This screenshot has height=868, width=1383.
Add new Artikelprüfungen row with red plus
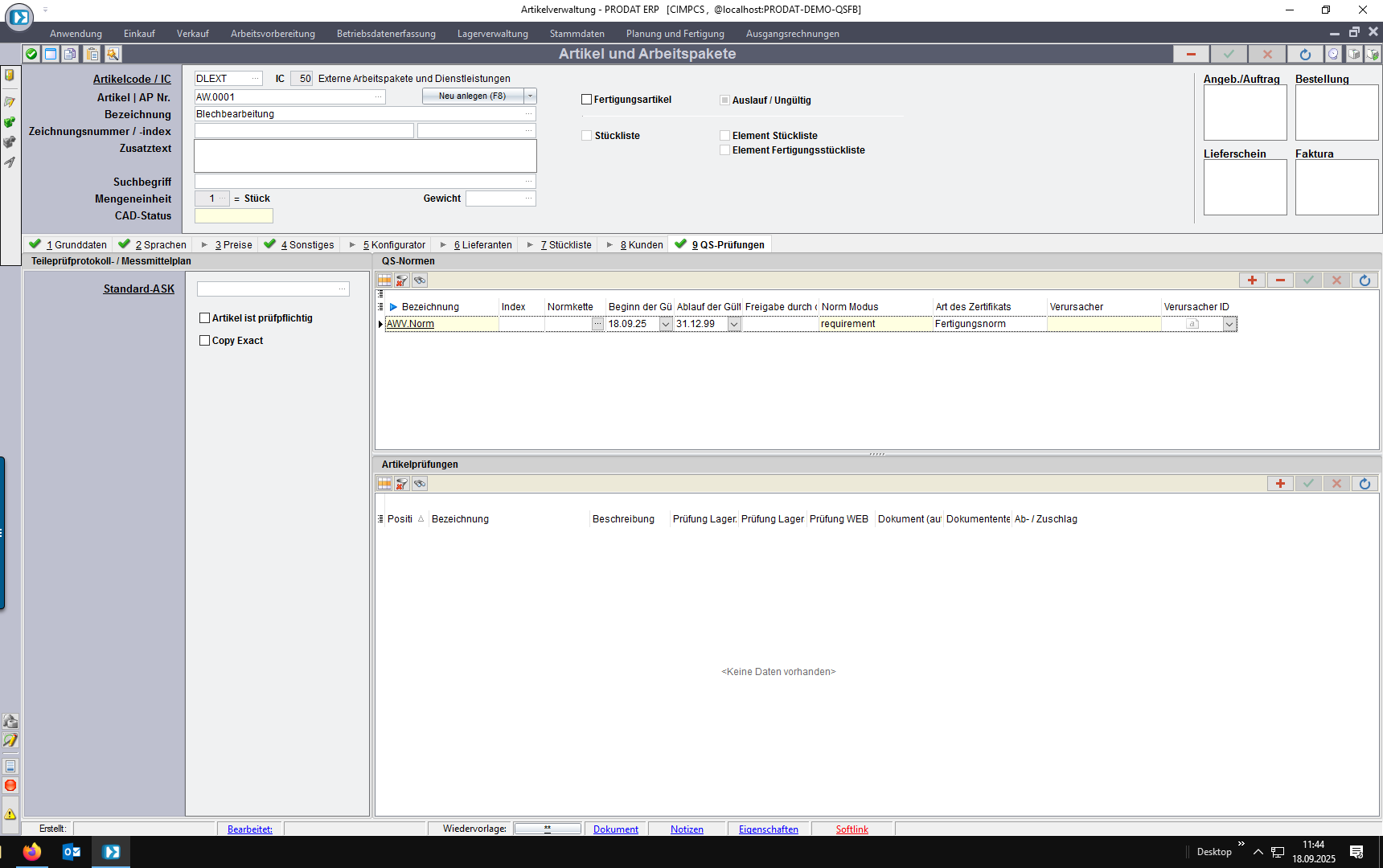pyautogui.click(x=1280, y=484)
